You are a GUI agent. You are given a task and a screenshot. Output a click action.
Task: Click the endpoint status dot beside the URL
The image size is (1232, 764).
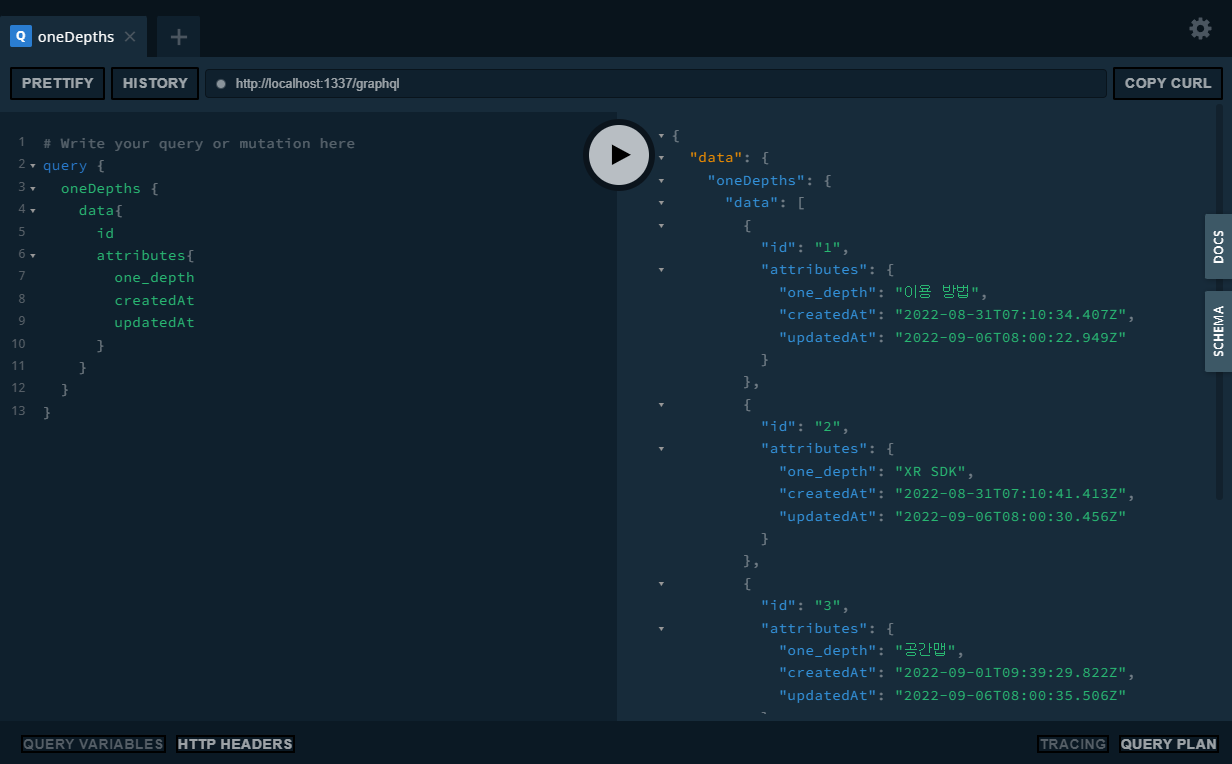point(221,84)
